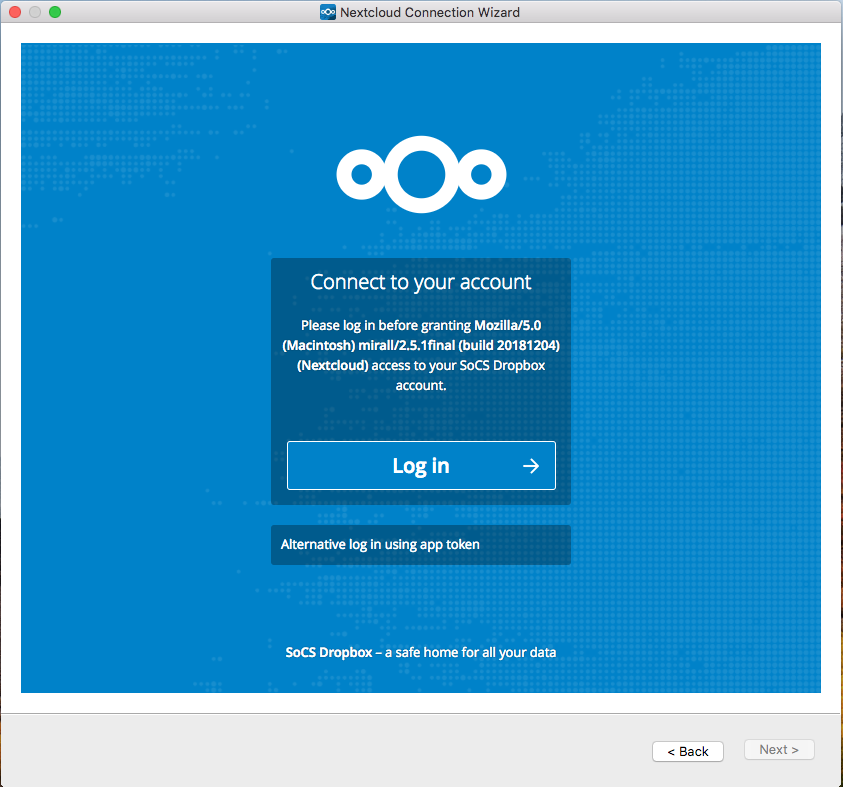The height and width of the screenshot is (787, 843).
Task: Click the Next button
Action: click(x=779, y=749)
